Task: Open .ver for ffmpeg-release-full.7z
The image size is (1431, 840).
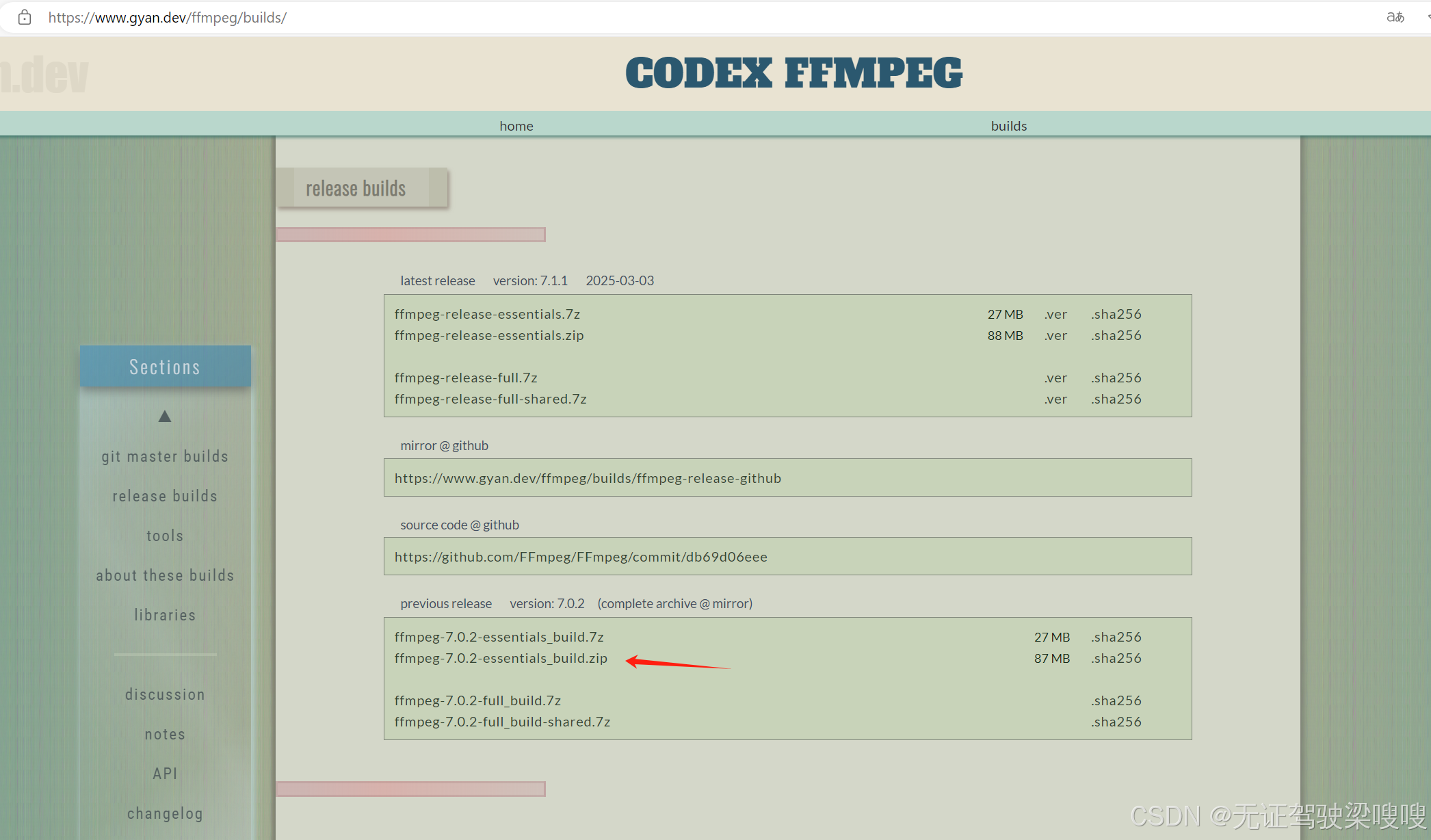Action: coord(1055,378)
